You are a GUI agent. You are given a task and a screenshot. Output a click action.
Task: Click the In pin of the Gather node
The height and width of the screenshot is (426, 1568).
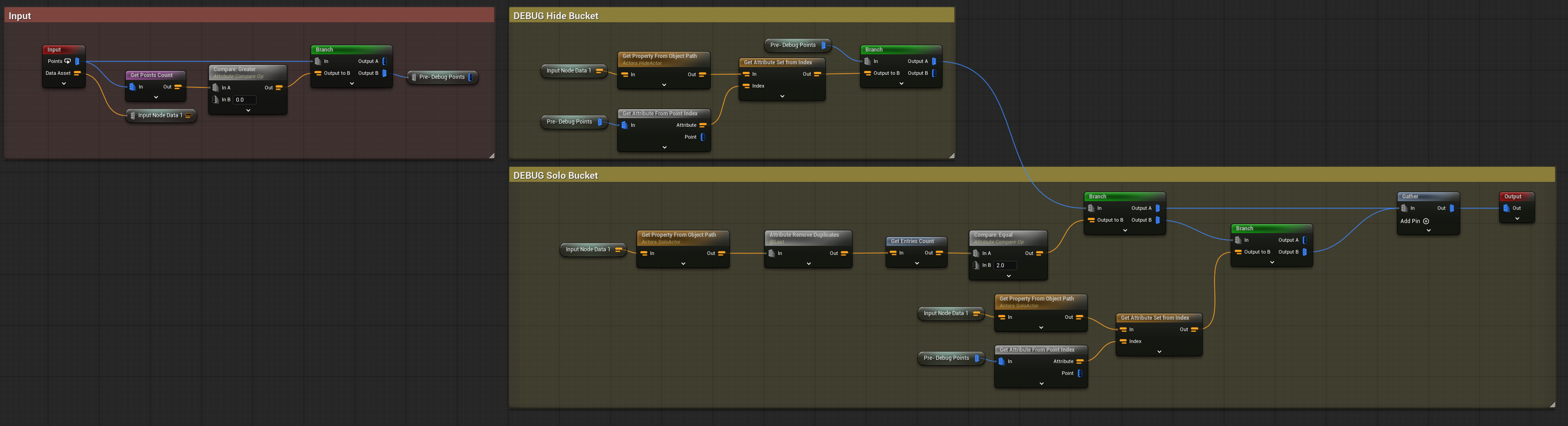[1404, 208]
